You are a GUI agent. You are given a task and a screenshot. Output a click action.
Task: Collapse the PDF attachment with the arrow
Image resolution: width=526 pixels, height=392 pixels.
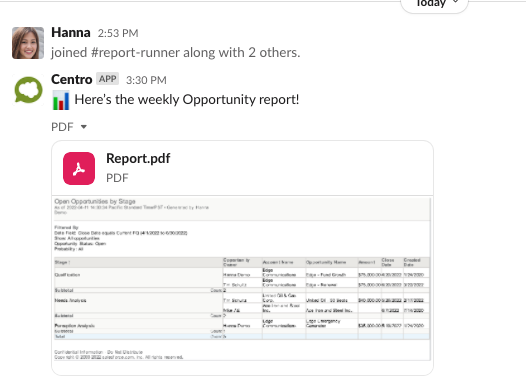(x=84, y=127)
